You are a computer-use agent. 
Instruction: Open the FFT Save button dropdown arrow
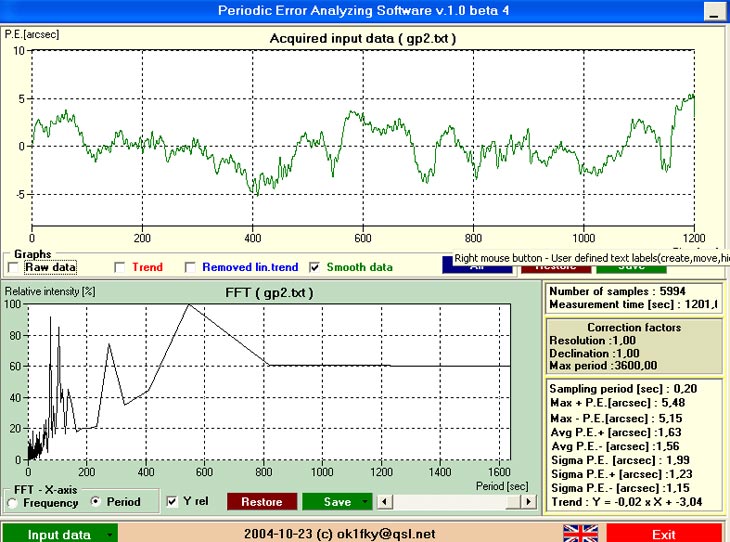click(365, 502)
